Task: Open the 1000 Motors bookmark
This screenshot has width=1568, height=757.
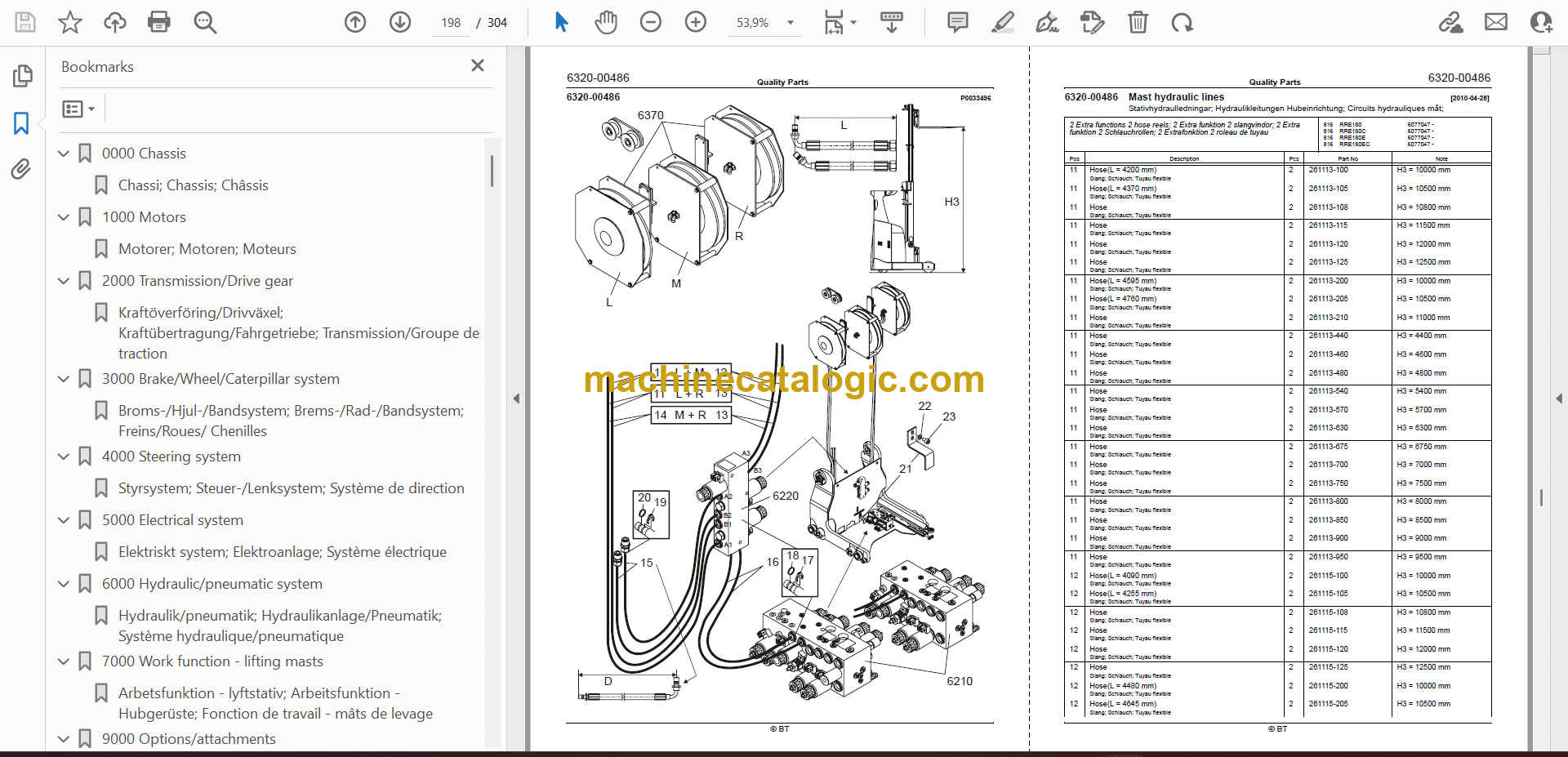Action: point(144,217)
